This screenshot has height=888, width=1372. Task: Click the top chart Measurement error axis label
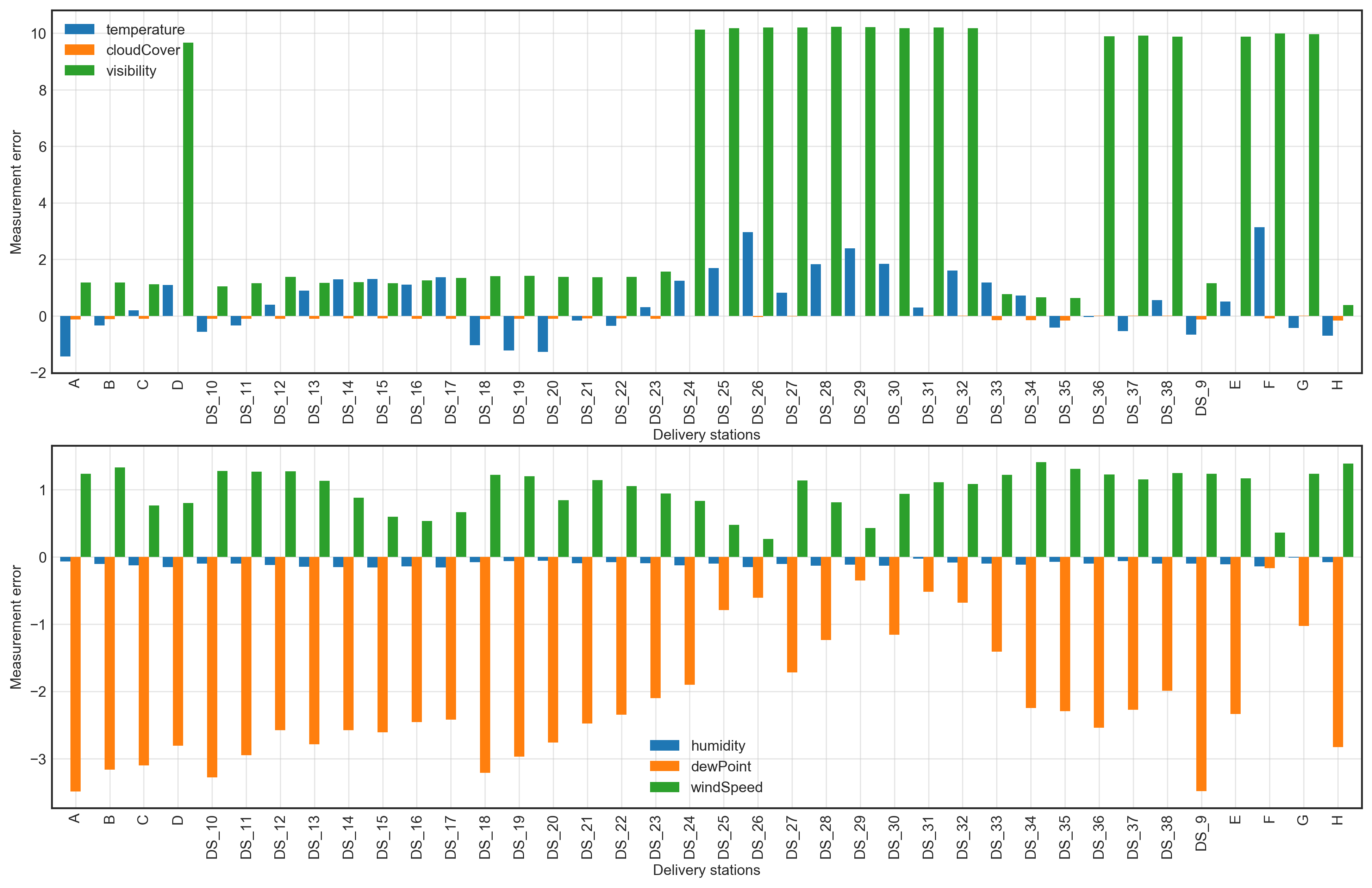click(15, 192)
